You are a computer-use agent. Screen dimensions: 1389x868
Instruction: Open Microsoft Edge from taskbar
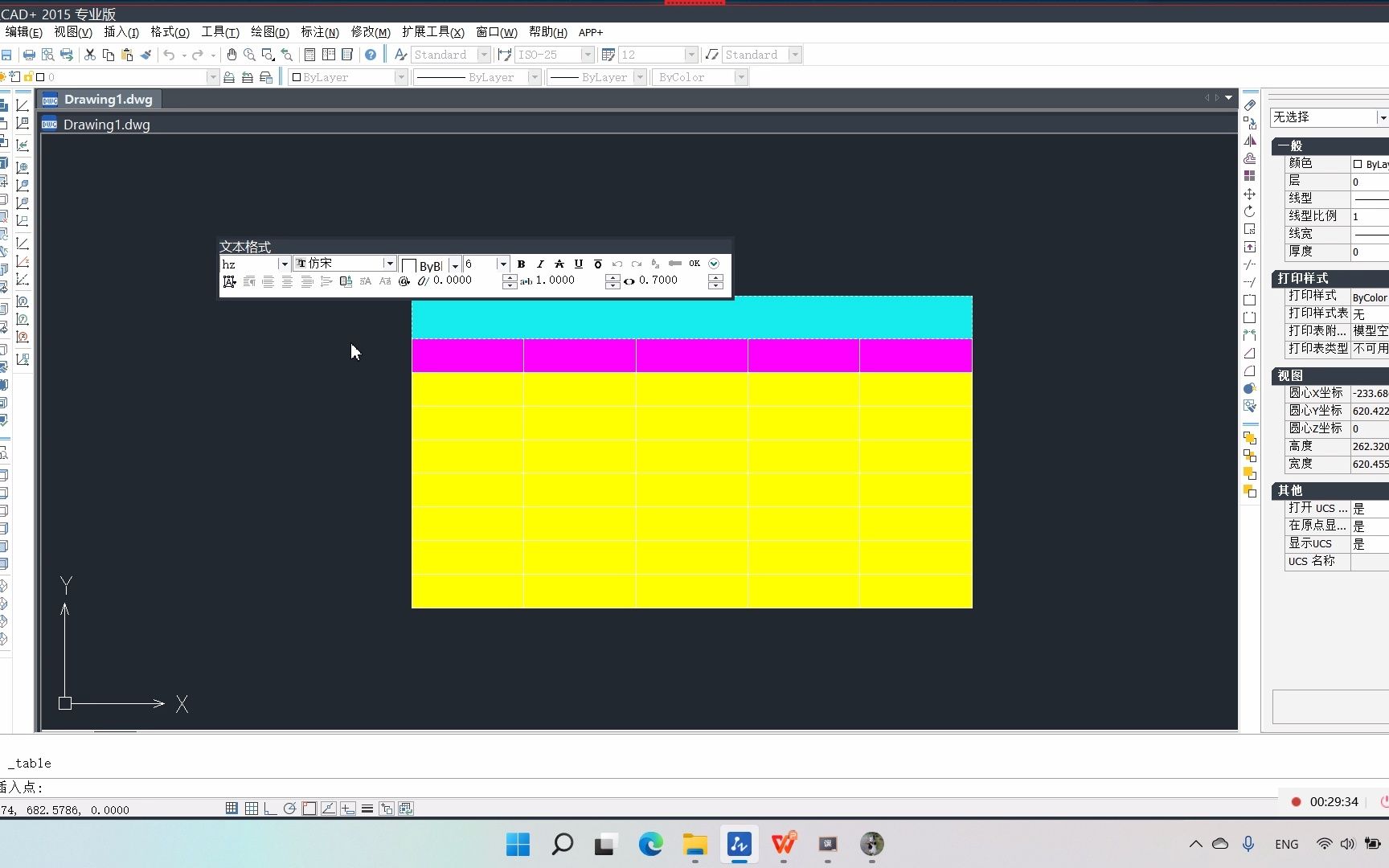point(650,844)
